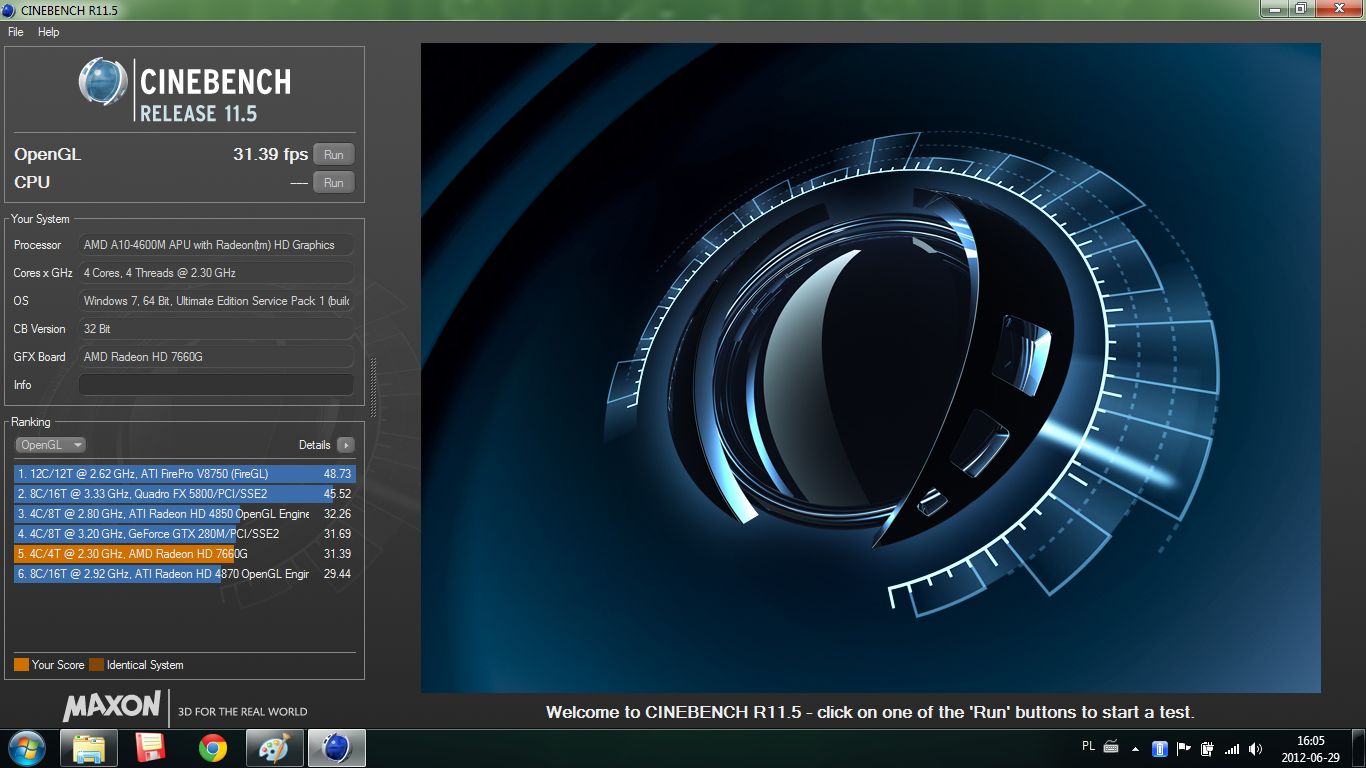1366x768 pixels.
Task: Click the Cinebench taskbar icon
Action: pos(337,748)
